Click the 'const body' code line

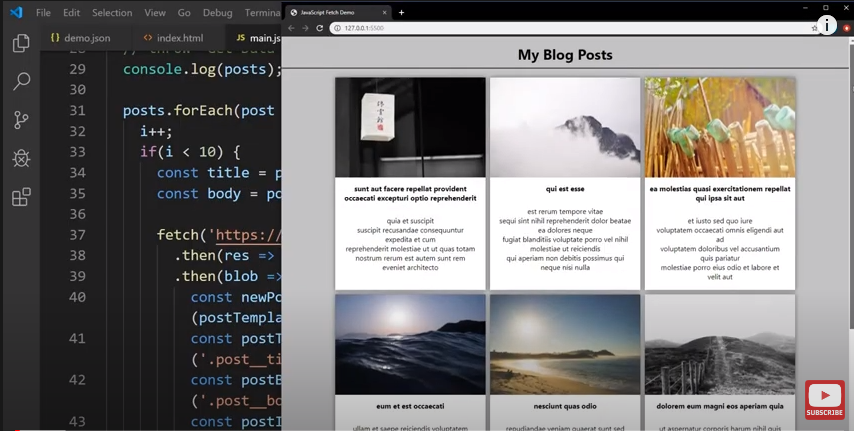[219, 193]
